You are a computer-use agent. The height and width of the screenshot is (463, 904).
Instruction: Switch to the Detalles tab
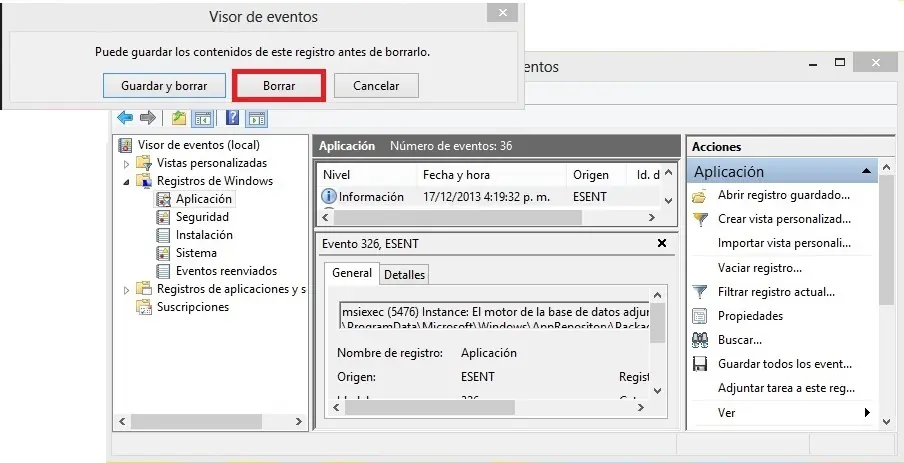coord(404,274)
